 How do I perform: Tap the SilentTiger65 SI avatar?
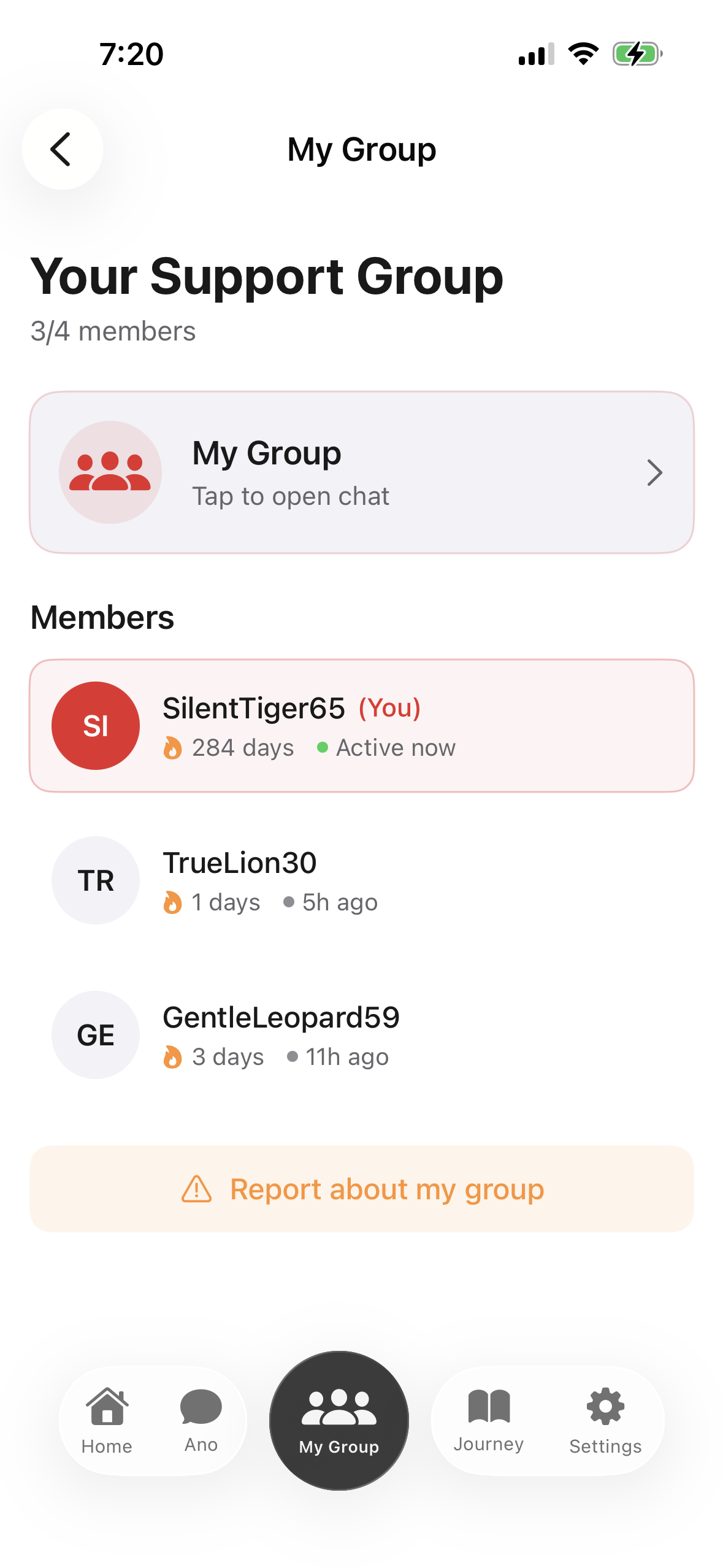[x=96, y=726]
